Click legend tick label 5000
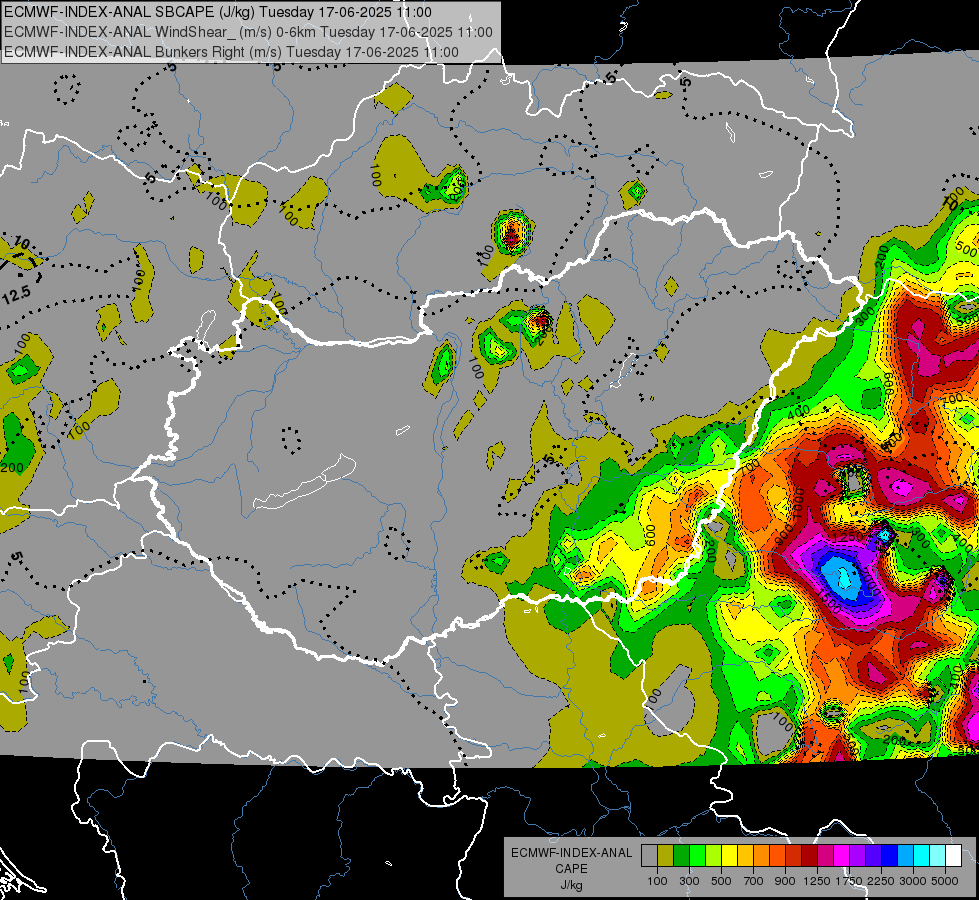 [945, 881]
